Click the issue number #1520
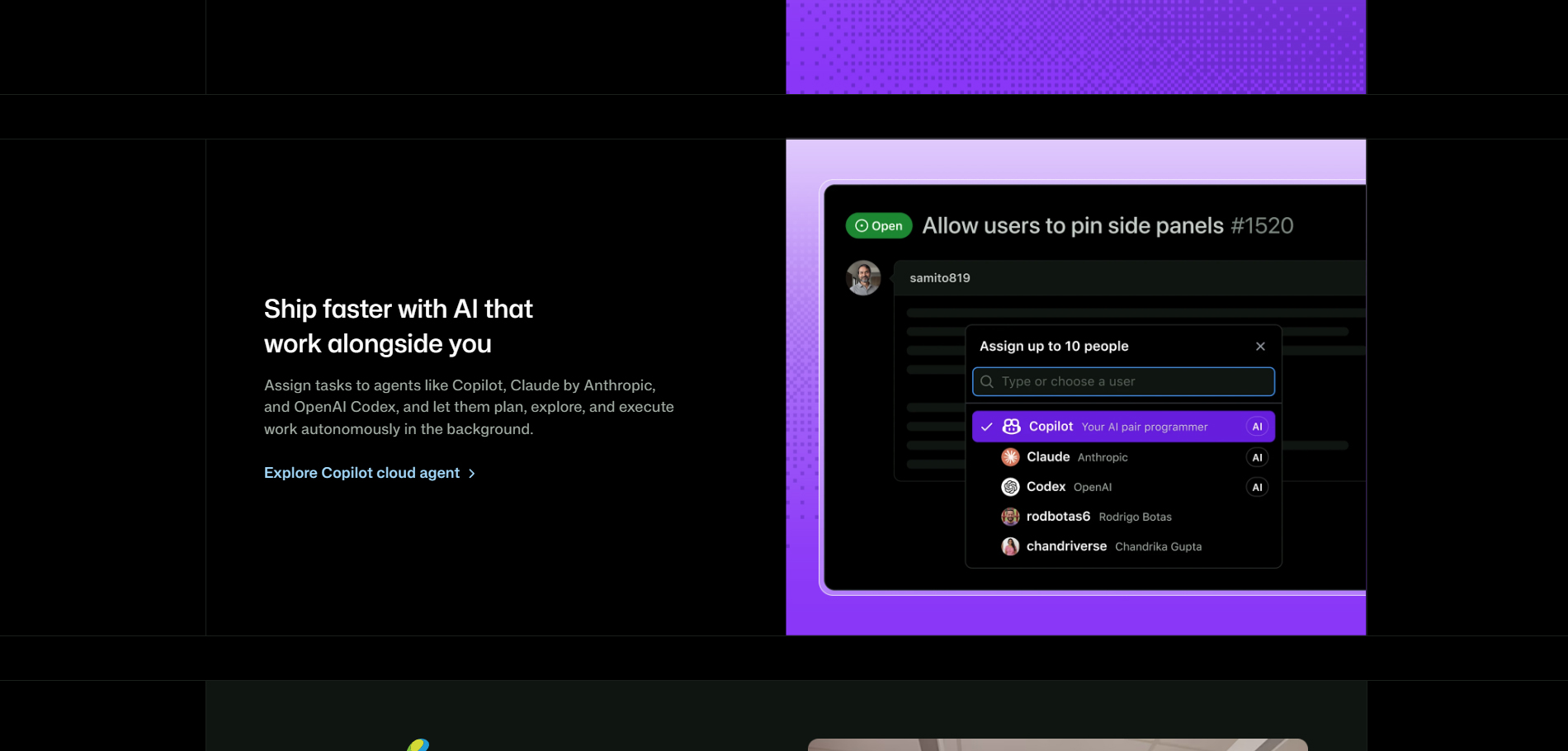 coord(1262,226)
